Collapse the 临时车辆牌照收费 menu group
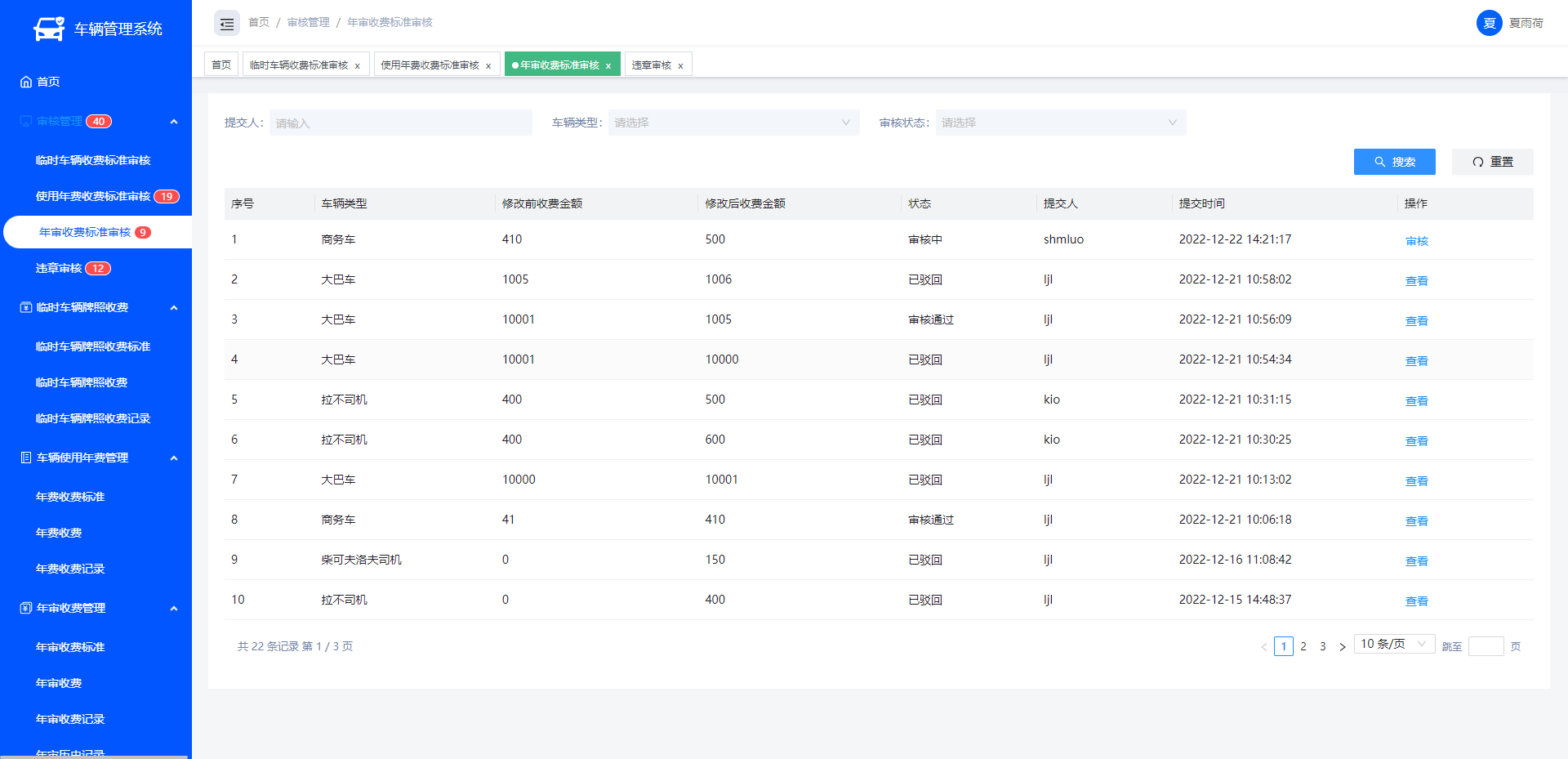This screenshot has height=759, width=1568. tap(174, 308)
